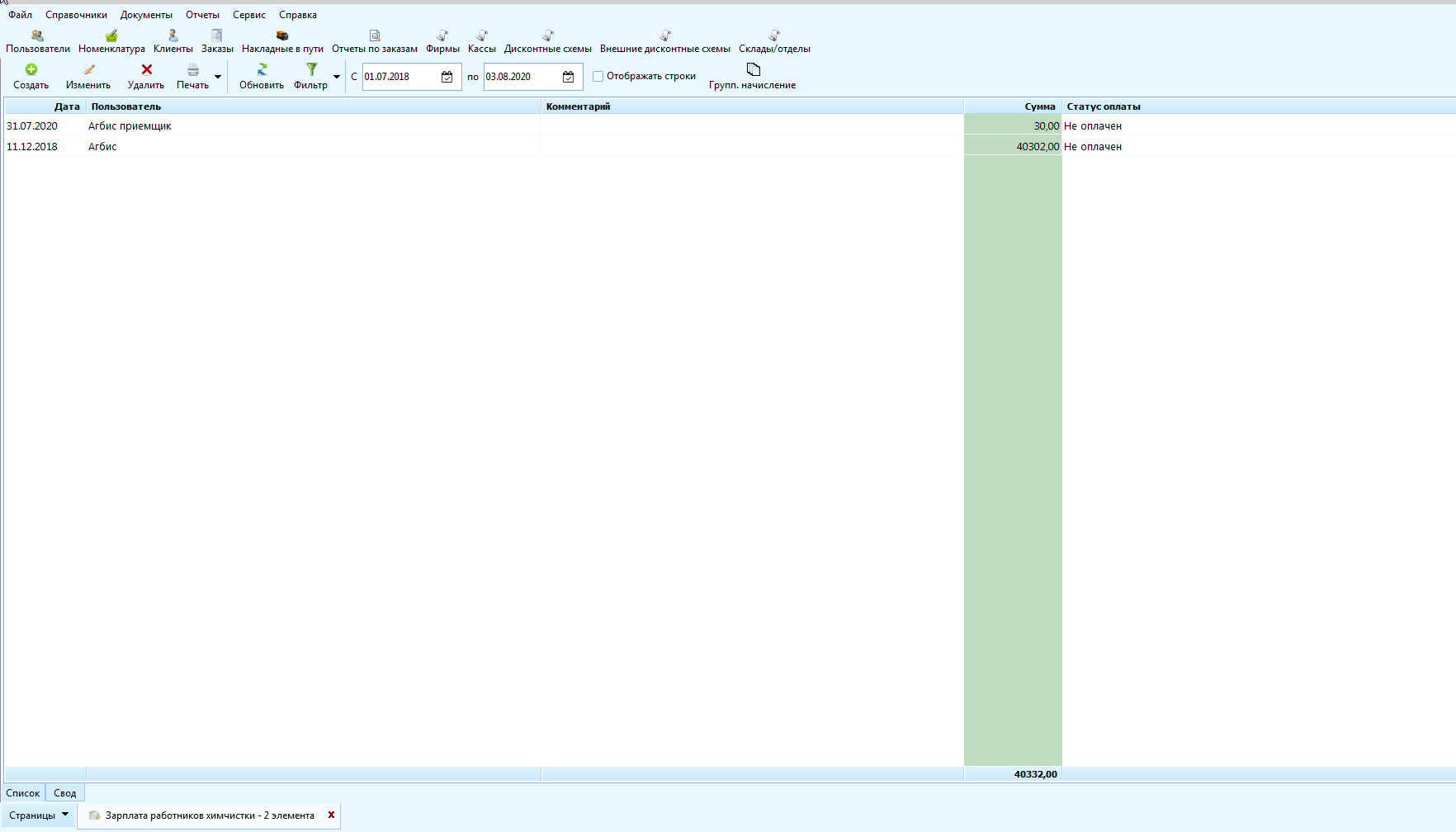The height and width of the screenshot is (832, 1456).
Task: Open the Сервис menu
Action: click(249, 15)
